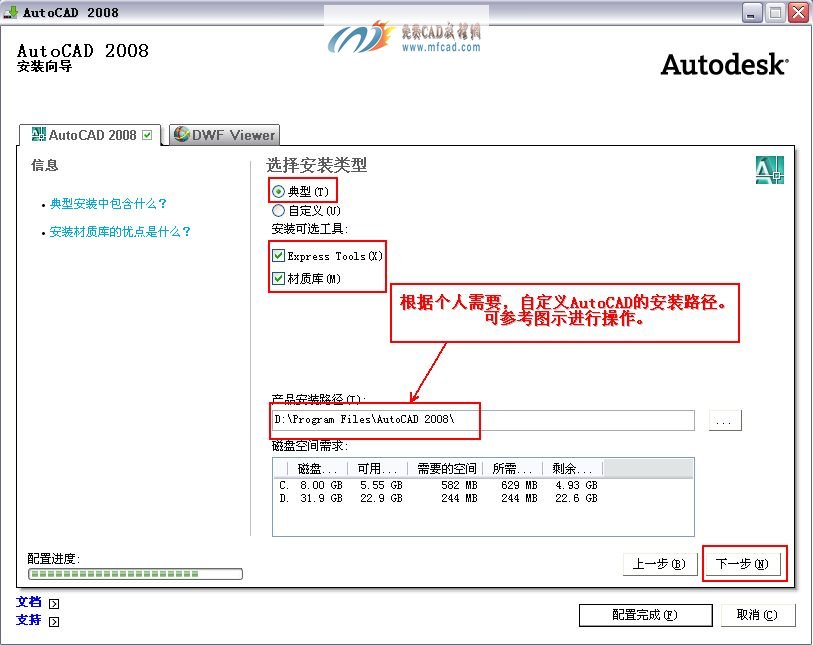Toggle the checkbox on AutoCAD 2008 tab
The height and width of the screenshot is (645, 813).
147,135
